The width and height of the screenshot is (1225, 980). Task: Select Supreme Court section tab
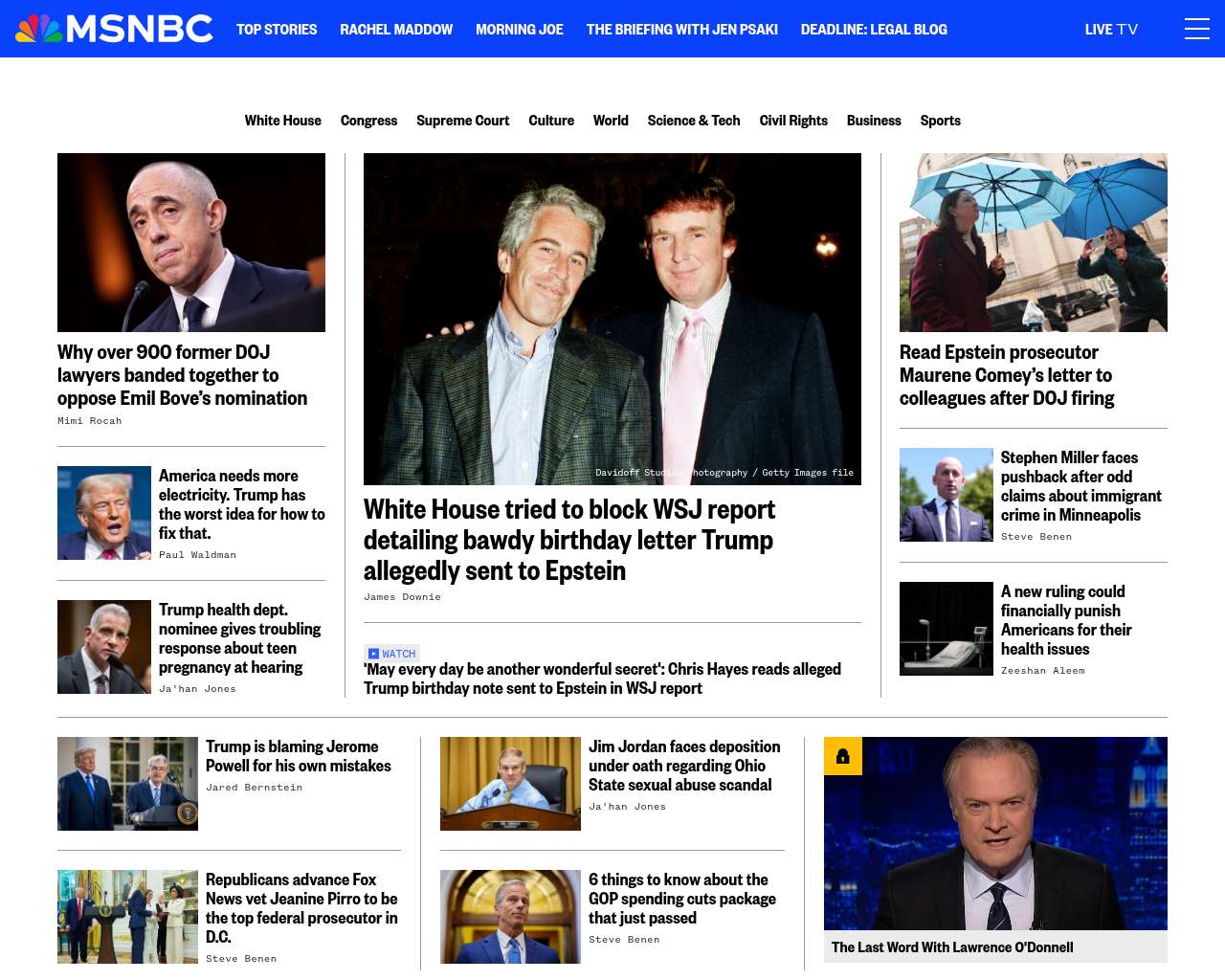(x=462, y=121)
